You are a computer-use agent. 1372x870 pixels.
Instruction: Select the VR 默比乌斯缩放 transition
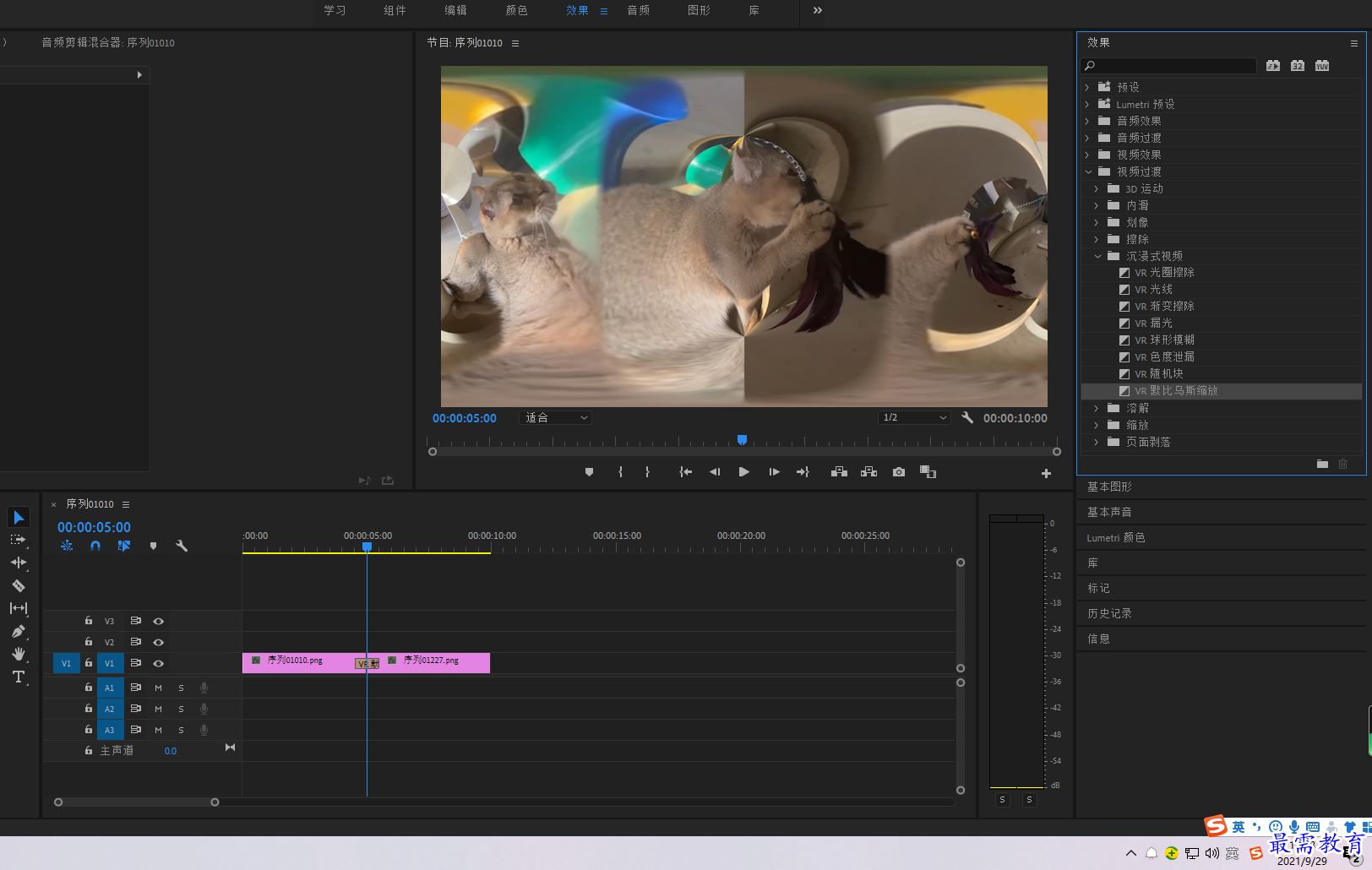coord(1222,391)
